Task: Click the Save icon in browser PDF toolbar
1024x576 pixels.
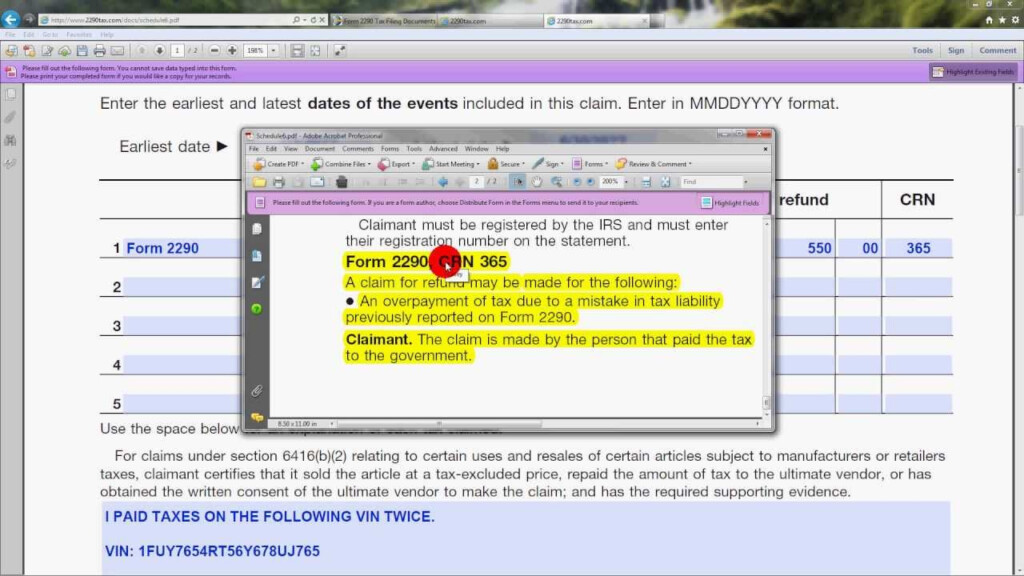Action: click(x=82, y=50)
